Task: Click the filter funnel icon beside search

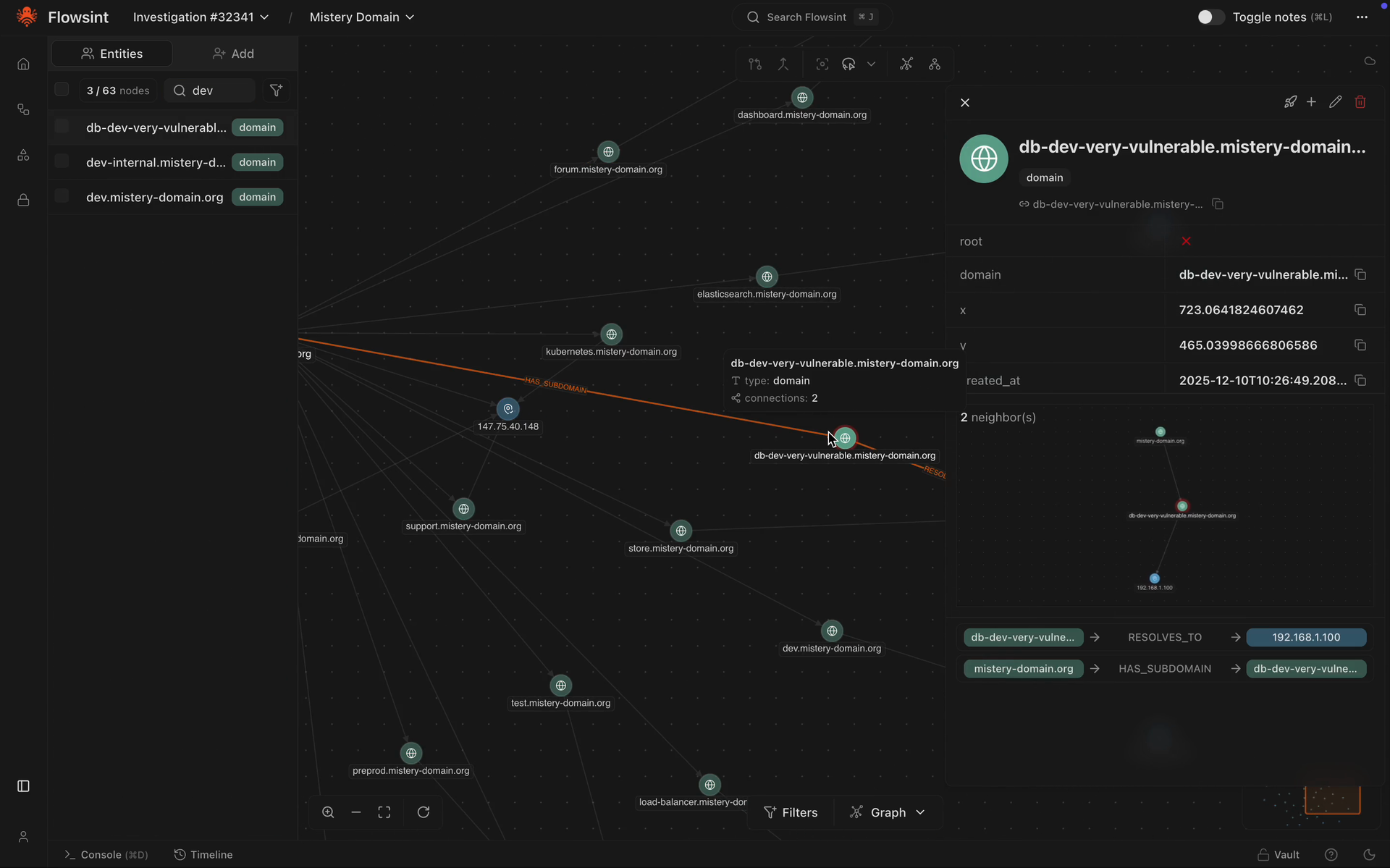Action: click(276, 90)
